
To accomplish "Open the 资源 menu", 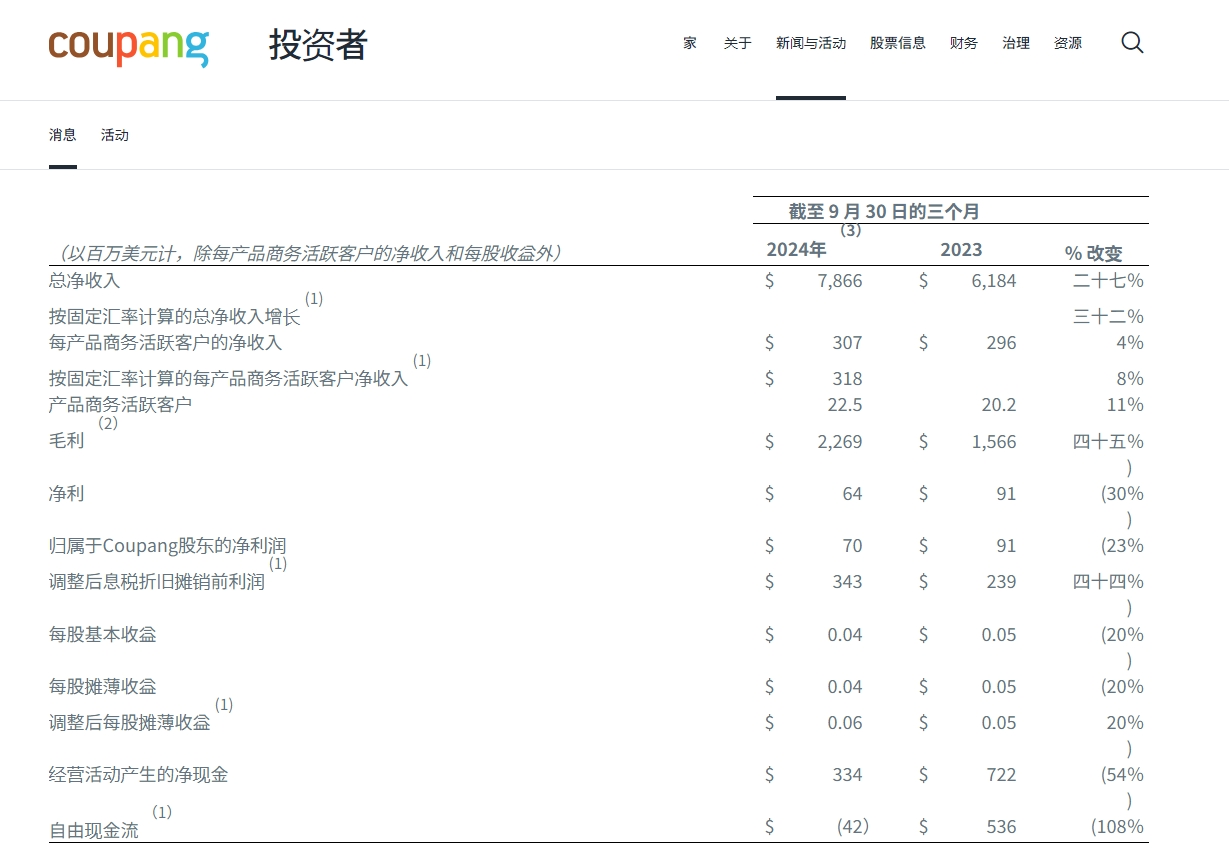I will (1067, 43).
